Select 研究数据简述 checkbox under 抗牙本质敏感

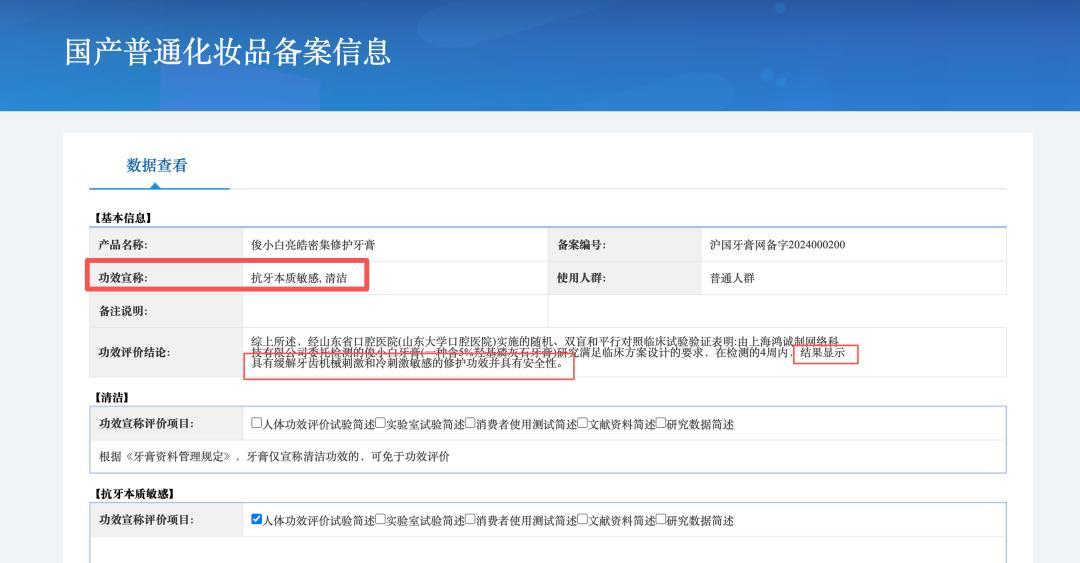(660, 520)
